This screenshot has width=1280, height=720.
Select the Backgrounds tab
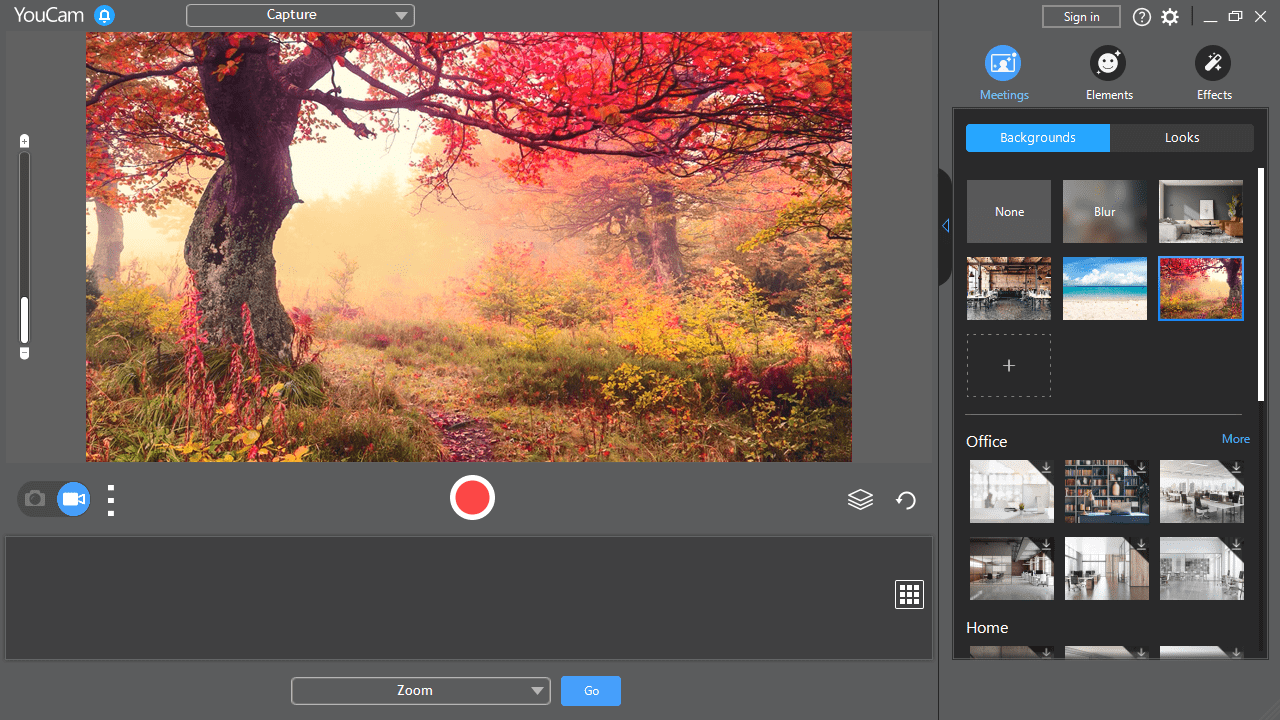coord(1038,138)
